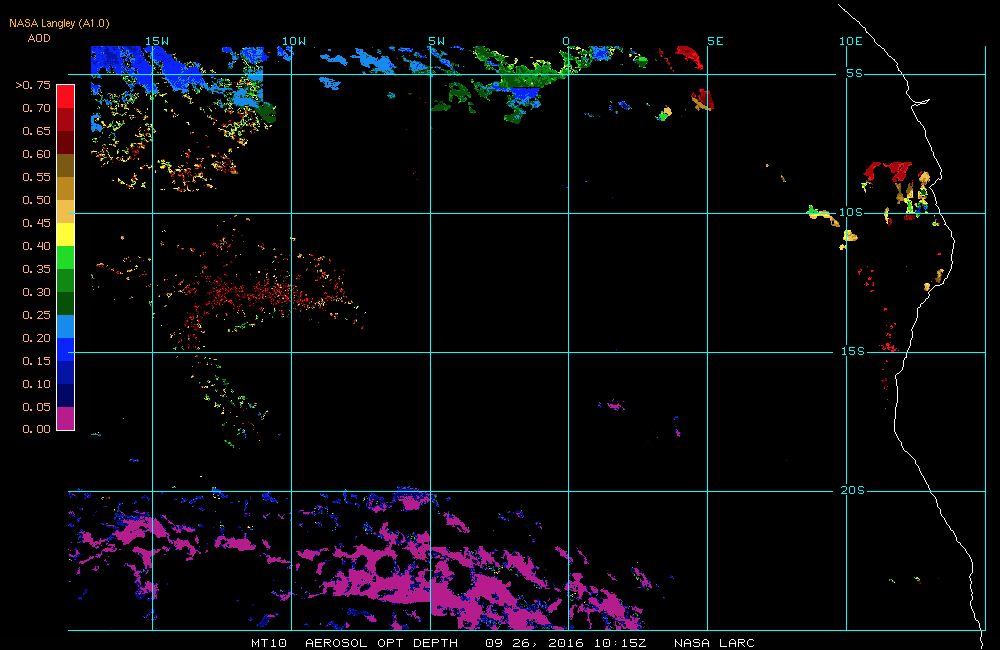Click the '5W' longitude label

click(x=437, y=41)
